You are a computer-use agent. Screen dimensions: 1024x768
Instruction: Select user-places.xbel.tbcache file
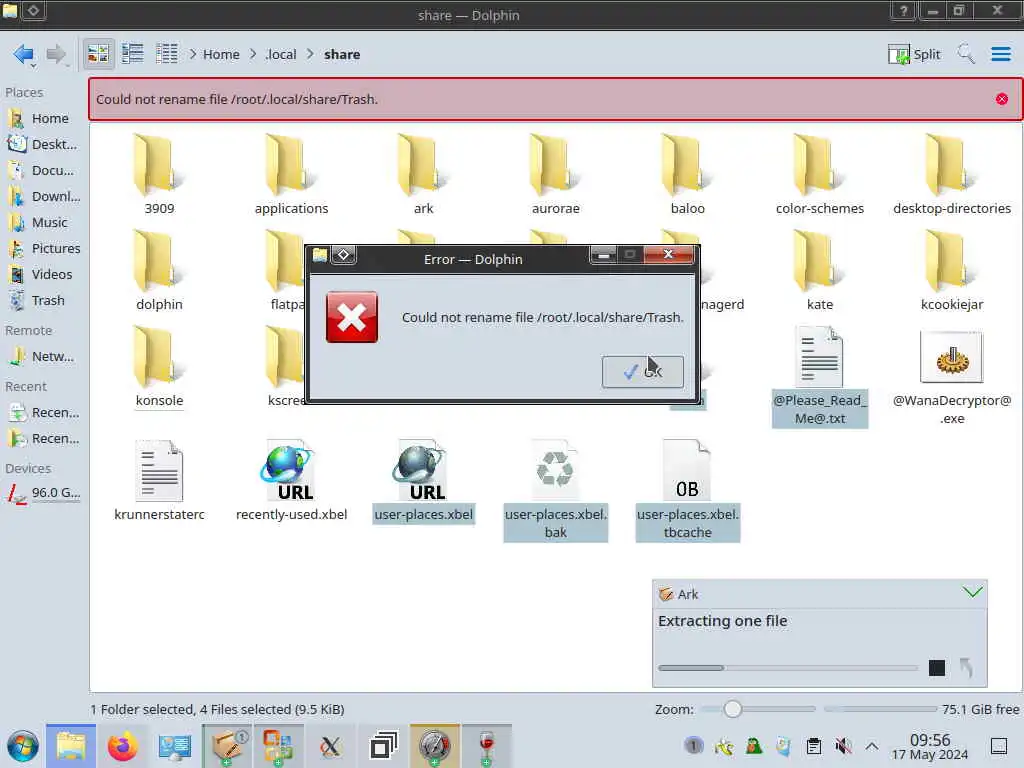click(x=687, y=490)
